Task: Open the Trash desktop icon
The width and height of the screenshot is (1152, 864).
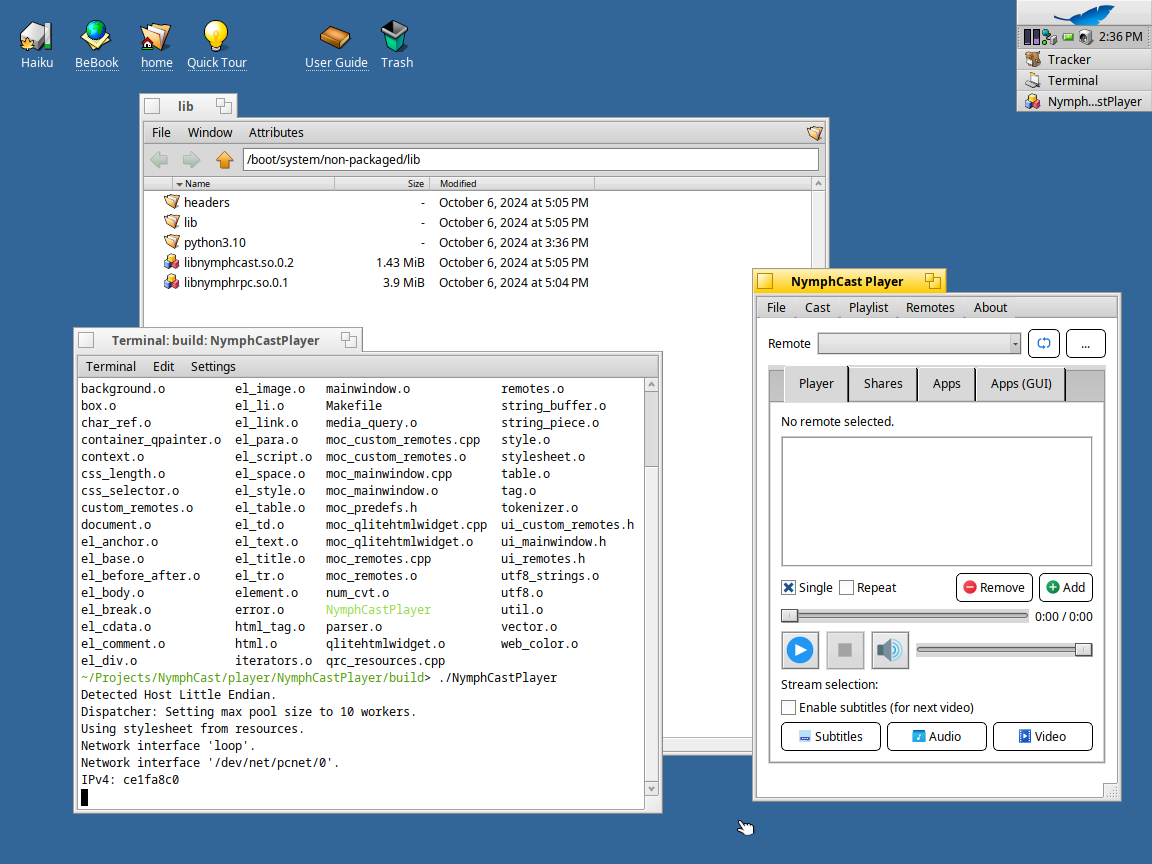Action: click(x=396, y=37)
